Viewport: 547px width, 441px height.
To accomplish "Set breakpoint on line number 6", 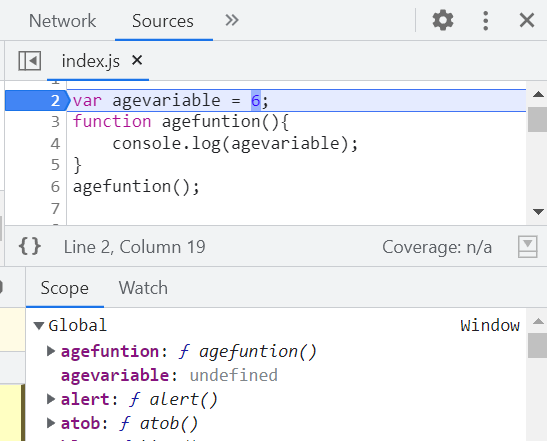I will tap(55, 187).
